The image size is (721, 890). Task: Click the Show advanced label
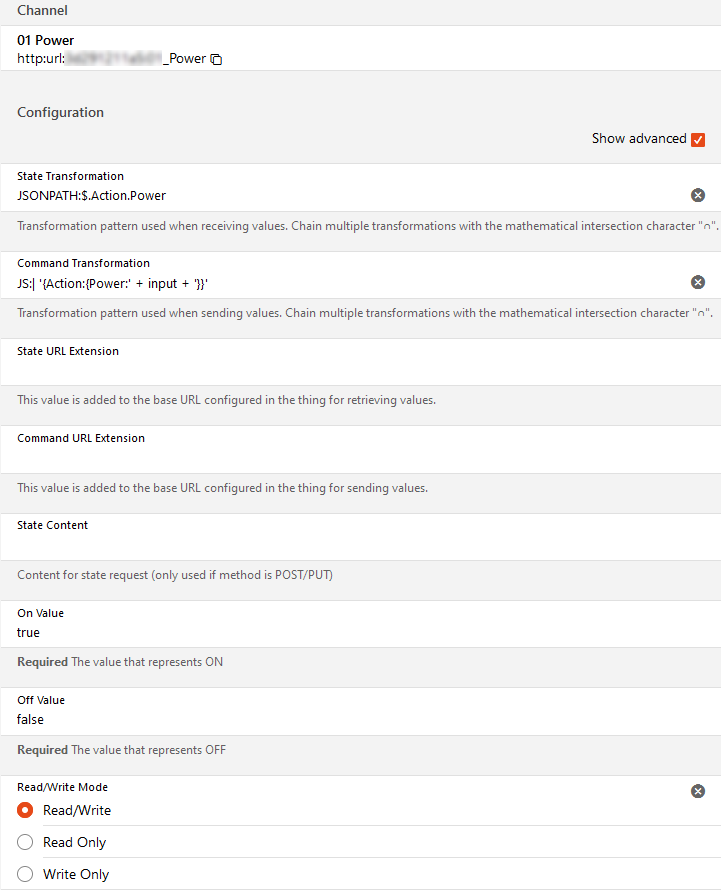pos(638,139)
